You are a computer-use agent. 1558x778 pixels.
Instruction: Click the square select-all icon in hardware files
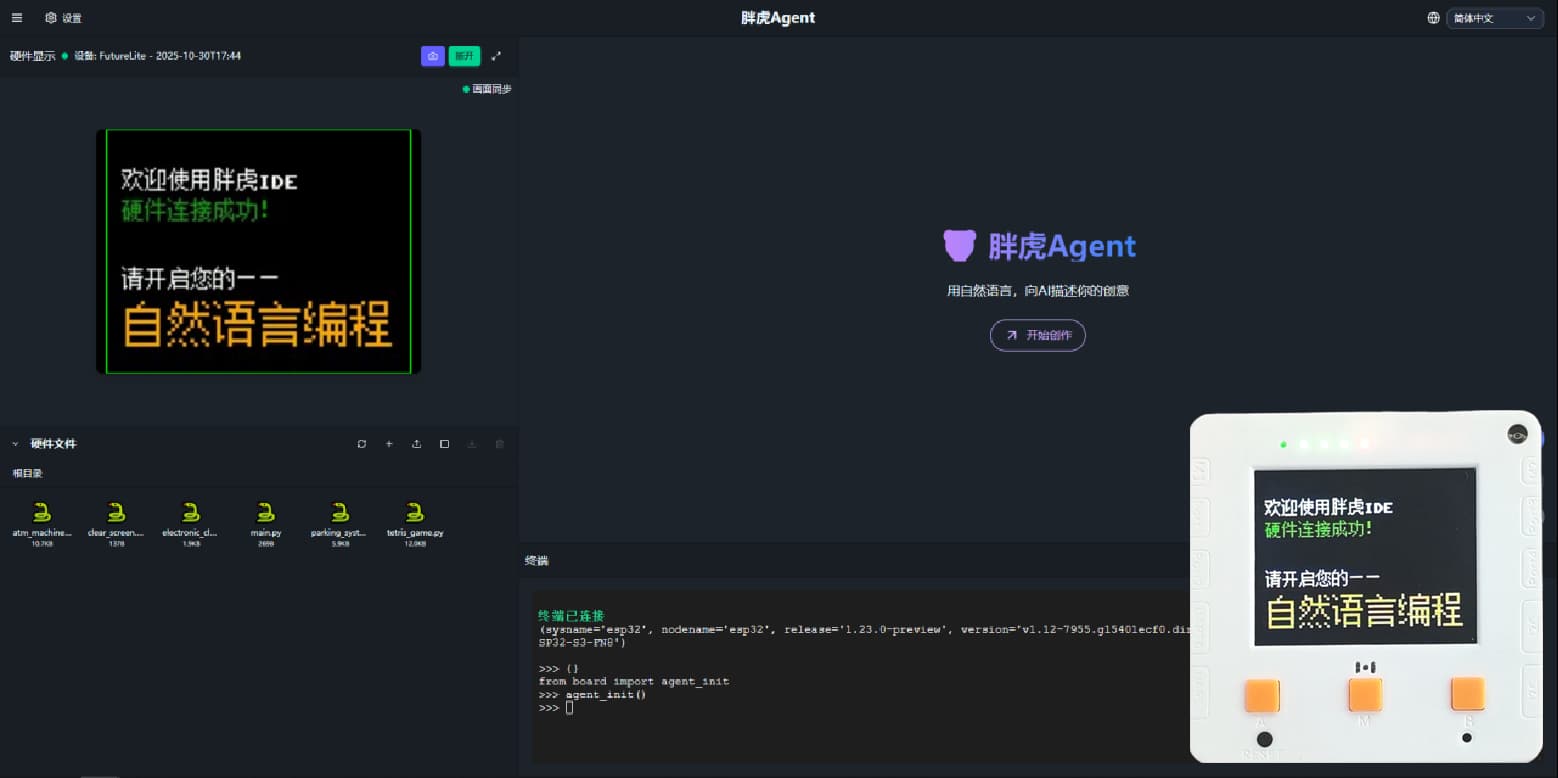(x=444, y=444)
